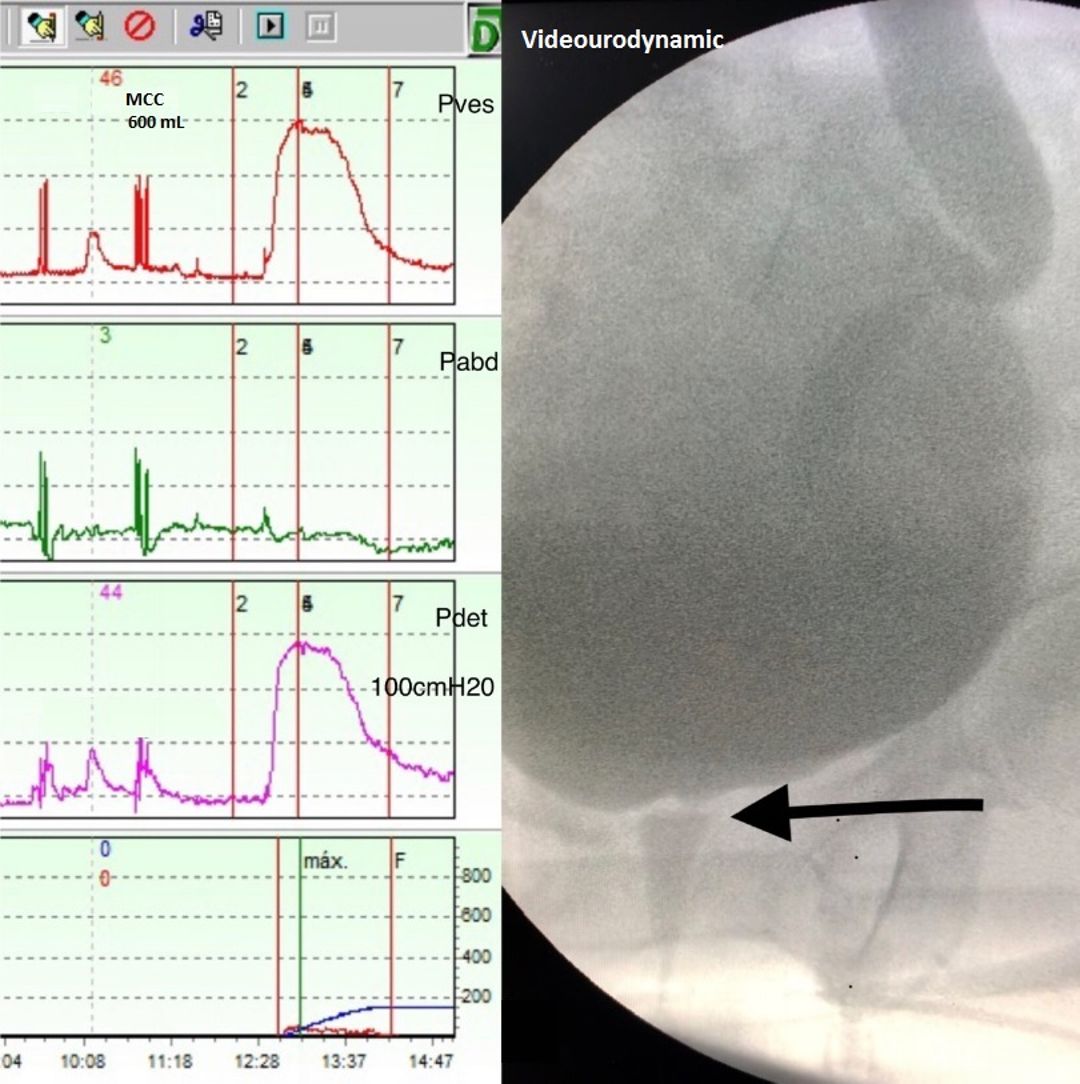Select marker 5 in the Pabd chart
Image resolution: width=1080 pixels, height=1084 pixels.
coord(308,347)
